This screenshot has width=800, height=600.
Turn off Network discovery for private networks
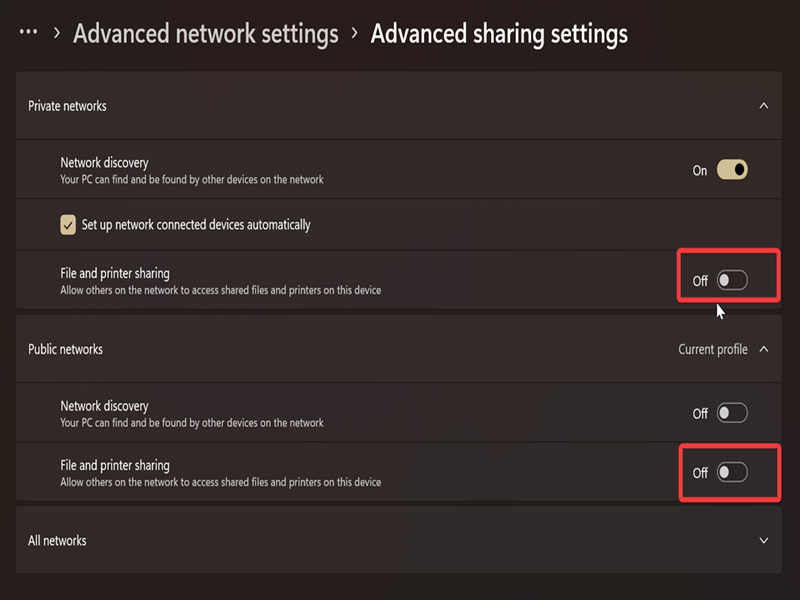pyautogui.click(x=732, y=170)
